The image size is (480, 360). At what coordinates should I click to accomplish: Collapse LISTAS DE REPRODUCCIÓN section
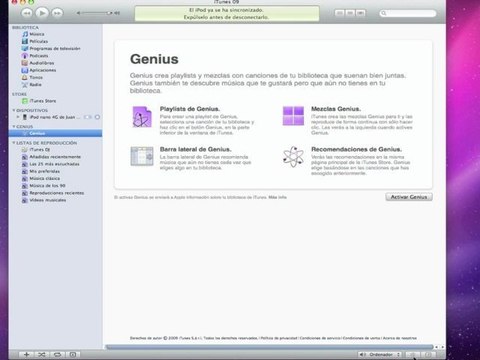[x=14, y=143]
